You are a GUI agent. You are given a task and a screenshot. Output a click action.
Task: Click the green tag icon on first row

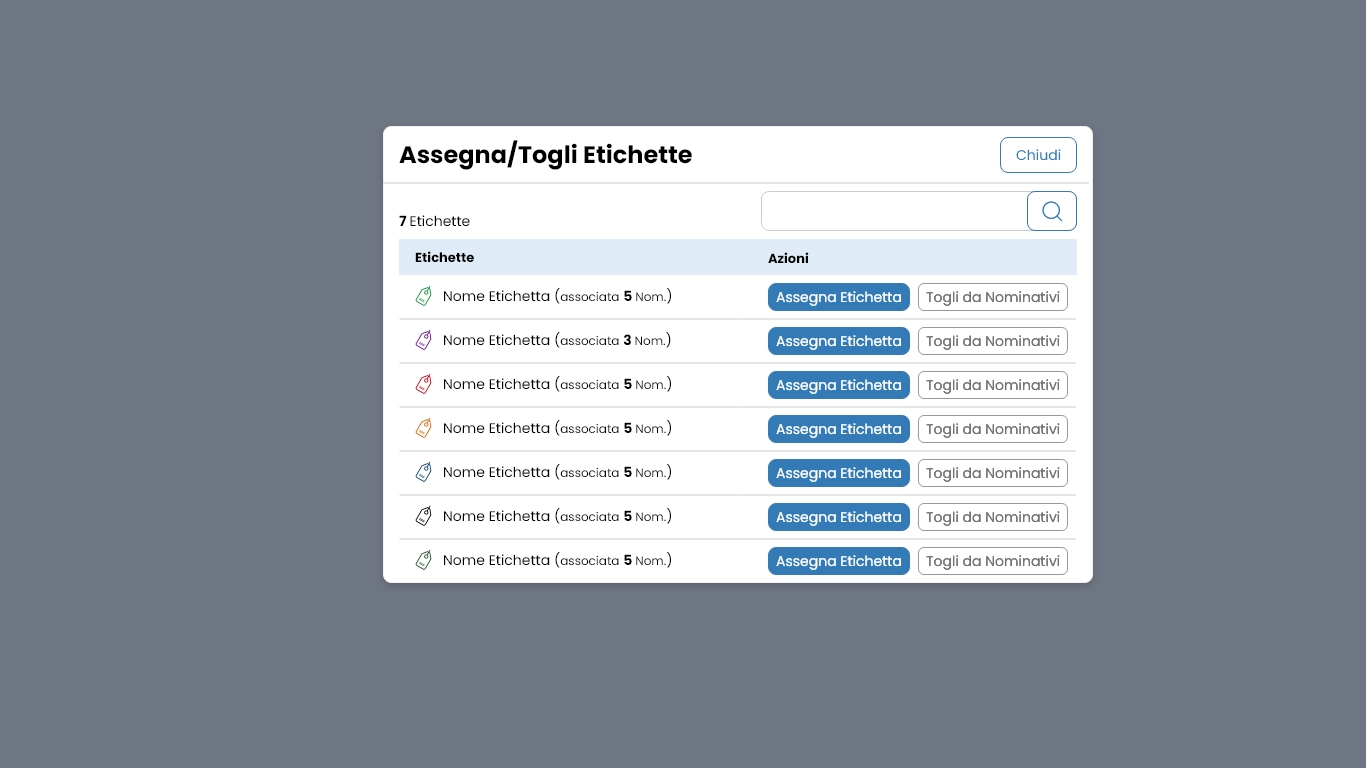point(423,296)
